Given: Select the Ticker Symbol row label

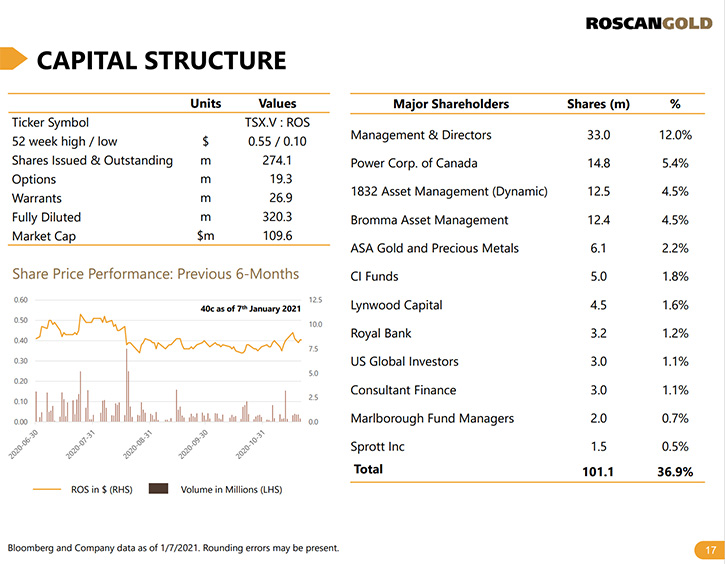Looking at the screenshot, I should click(50, 123).
